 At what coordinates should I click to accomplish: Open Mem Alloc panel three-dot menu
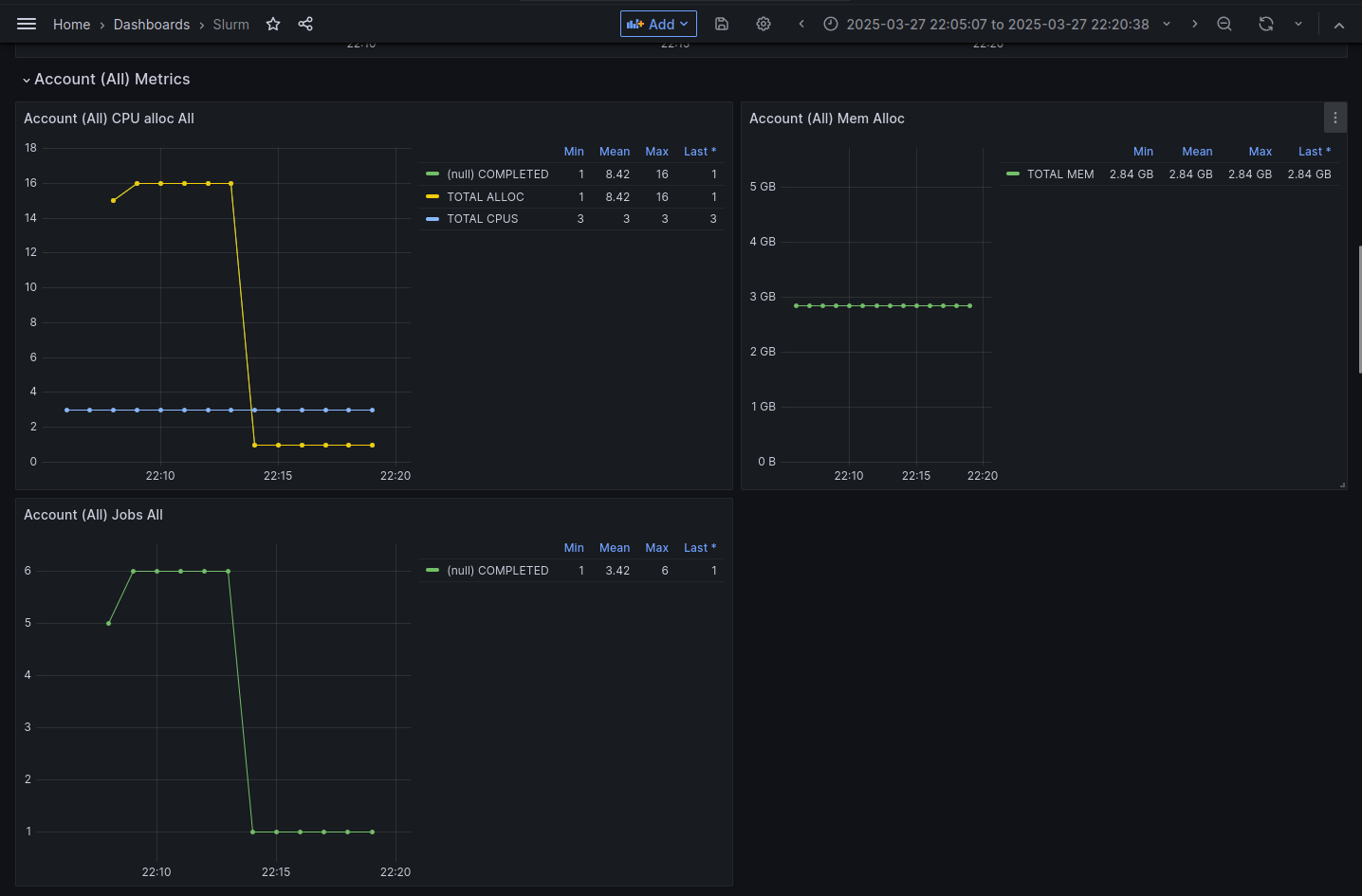(x=1335, y=118)
